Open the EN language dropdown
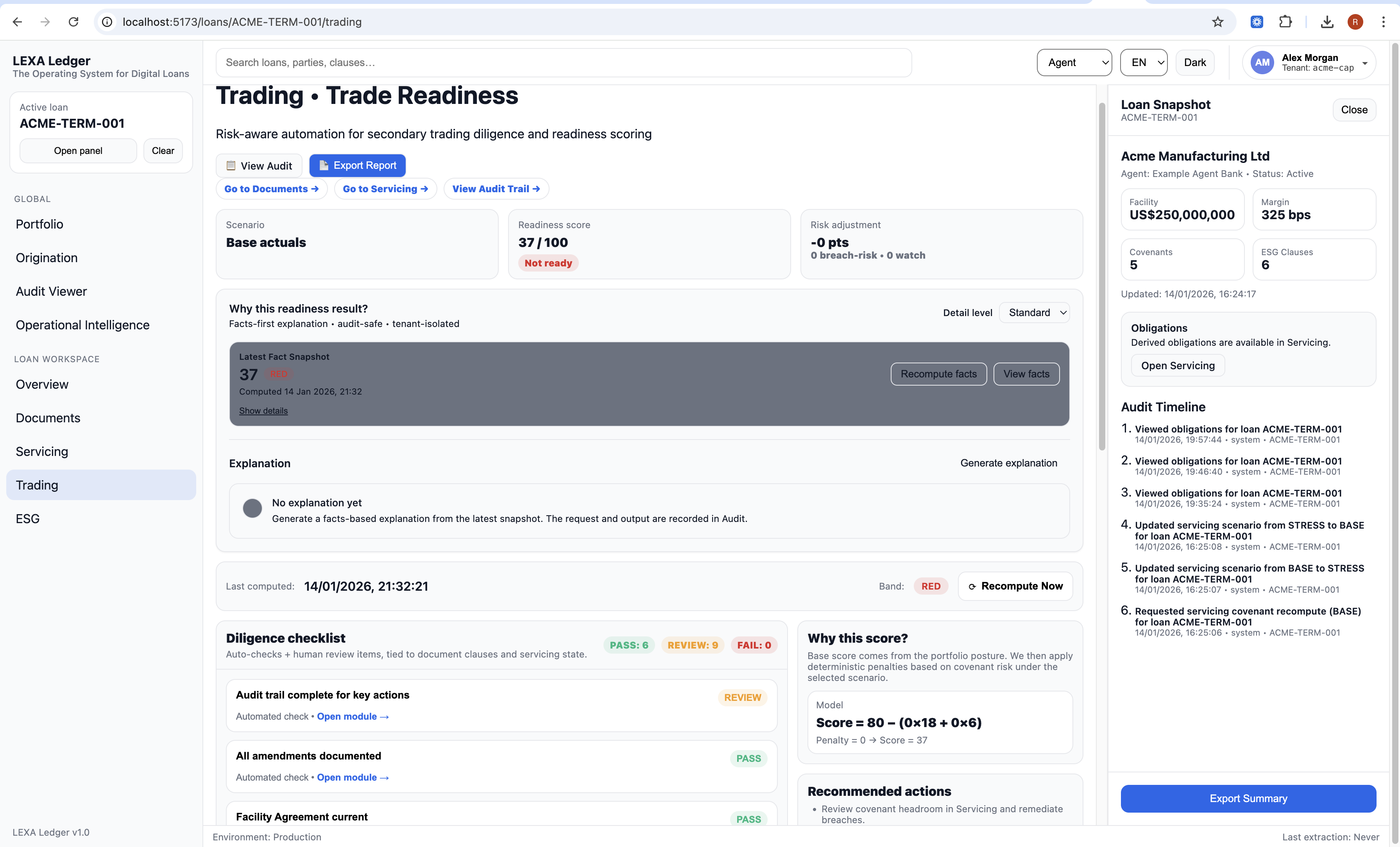 1143,63
